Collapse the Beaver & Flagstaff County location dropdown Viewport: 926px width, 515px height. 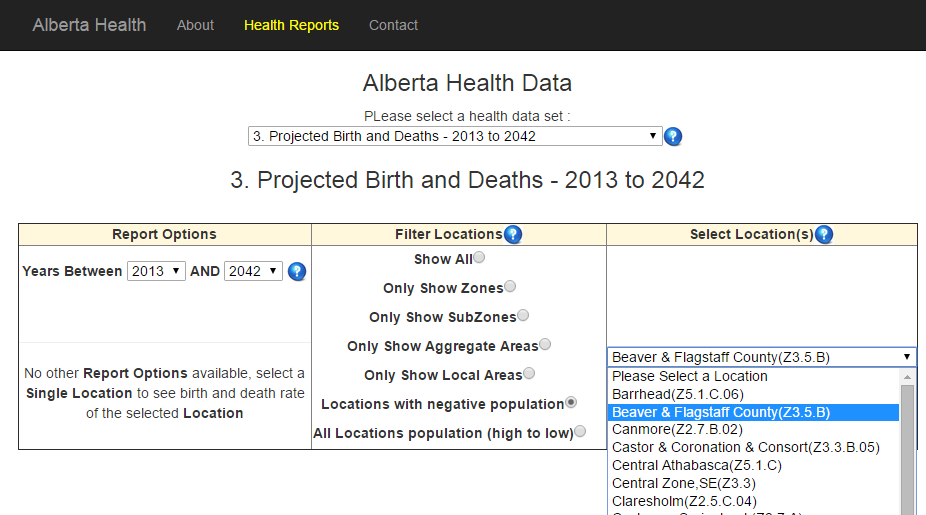click(x=761, y=357)
